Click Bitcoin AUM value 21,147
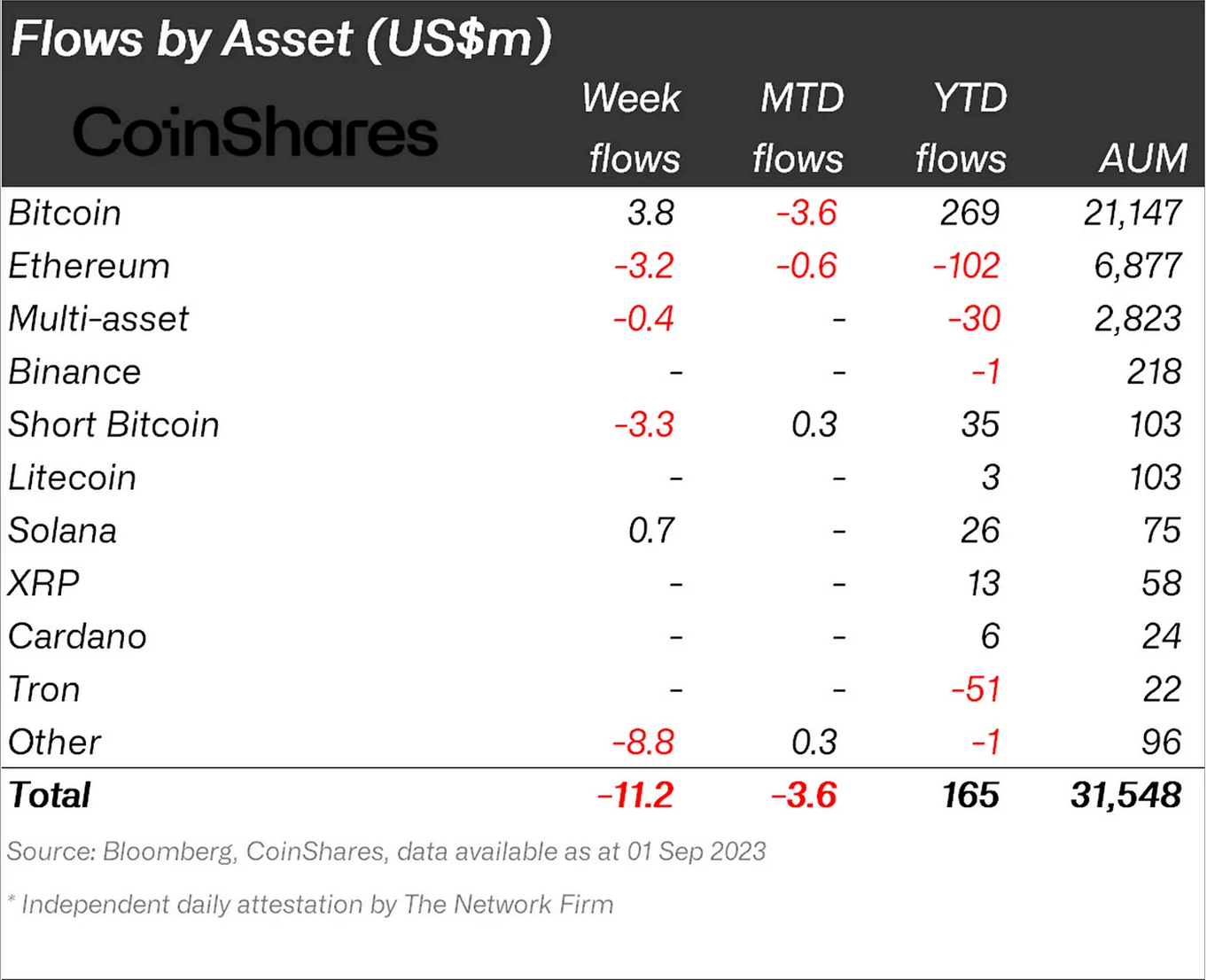1207x980 pixels. (1132, 214)
